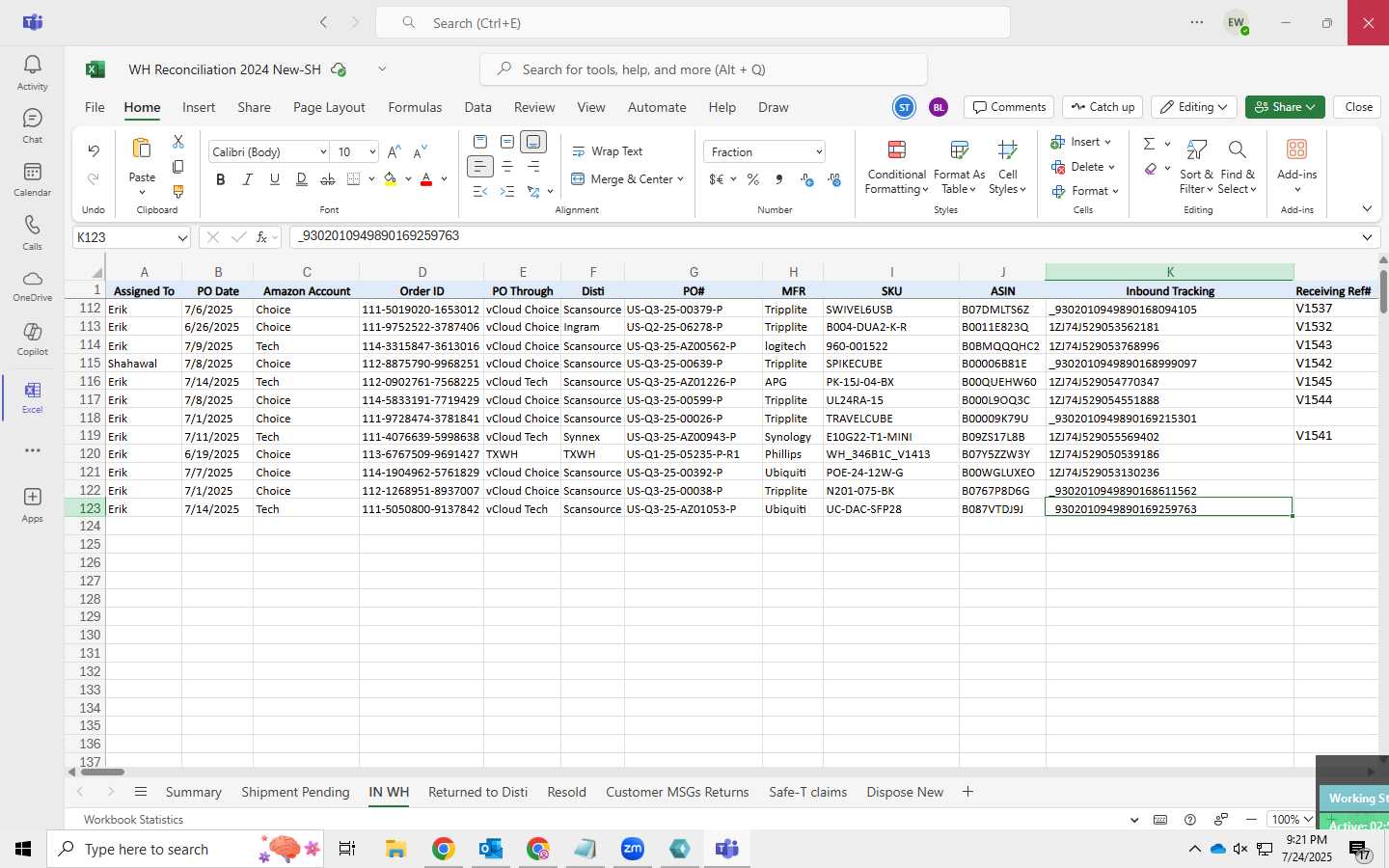Viewport: 1389px width, 868px height.
Task: Click the red Font Color swatch
Action: (x=426, y=179)
